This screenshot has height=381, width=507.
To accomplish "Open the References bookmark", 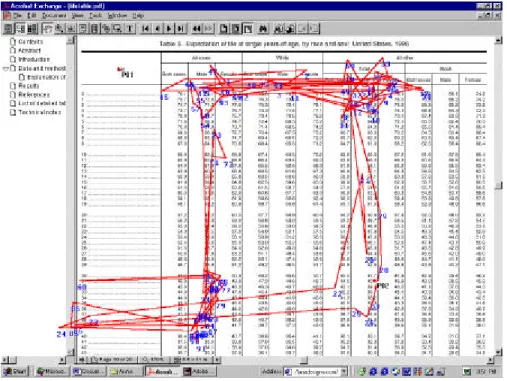I will [x=34, y=95].
